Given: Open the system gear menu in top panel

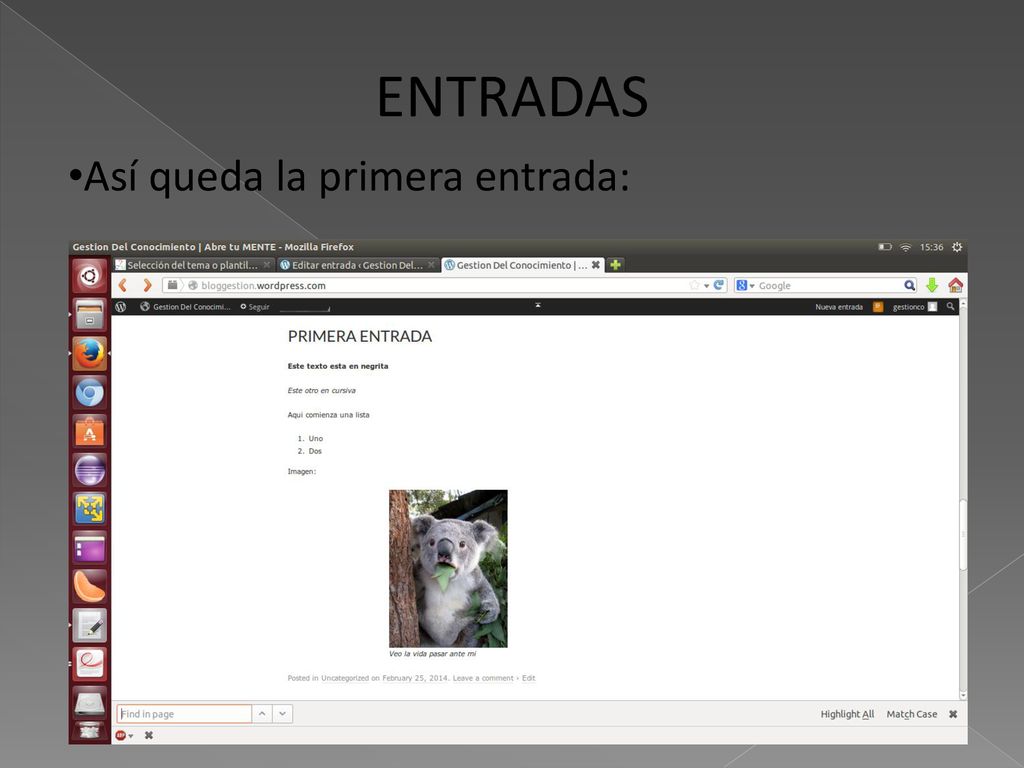Looking at the screenshot, I should click(957, 247).
